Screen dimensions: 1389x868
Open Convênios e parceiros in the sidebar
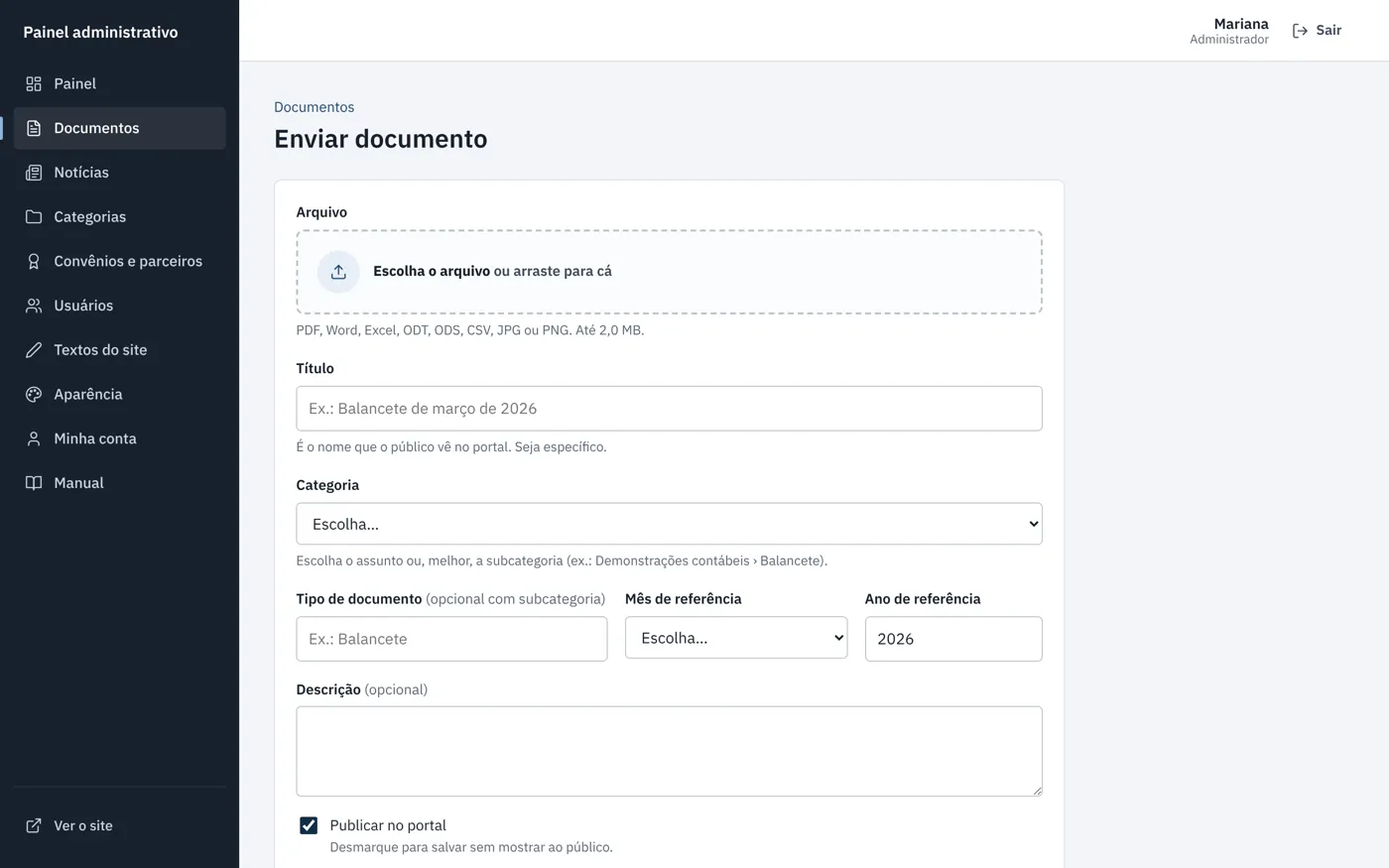(120, 261)
